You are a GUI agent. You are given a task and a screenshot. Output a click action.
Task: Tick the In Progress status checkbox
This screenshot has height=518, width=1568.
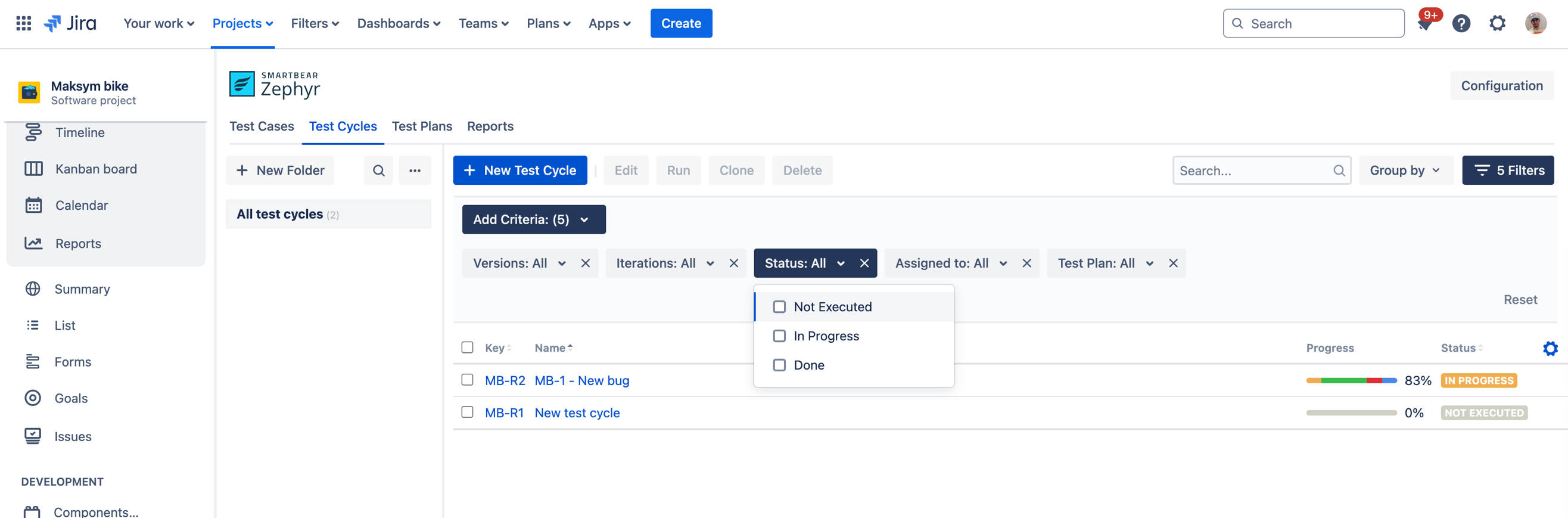779,336
